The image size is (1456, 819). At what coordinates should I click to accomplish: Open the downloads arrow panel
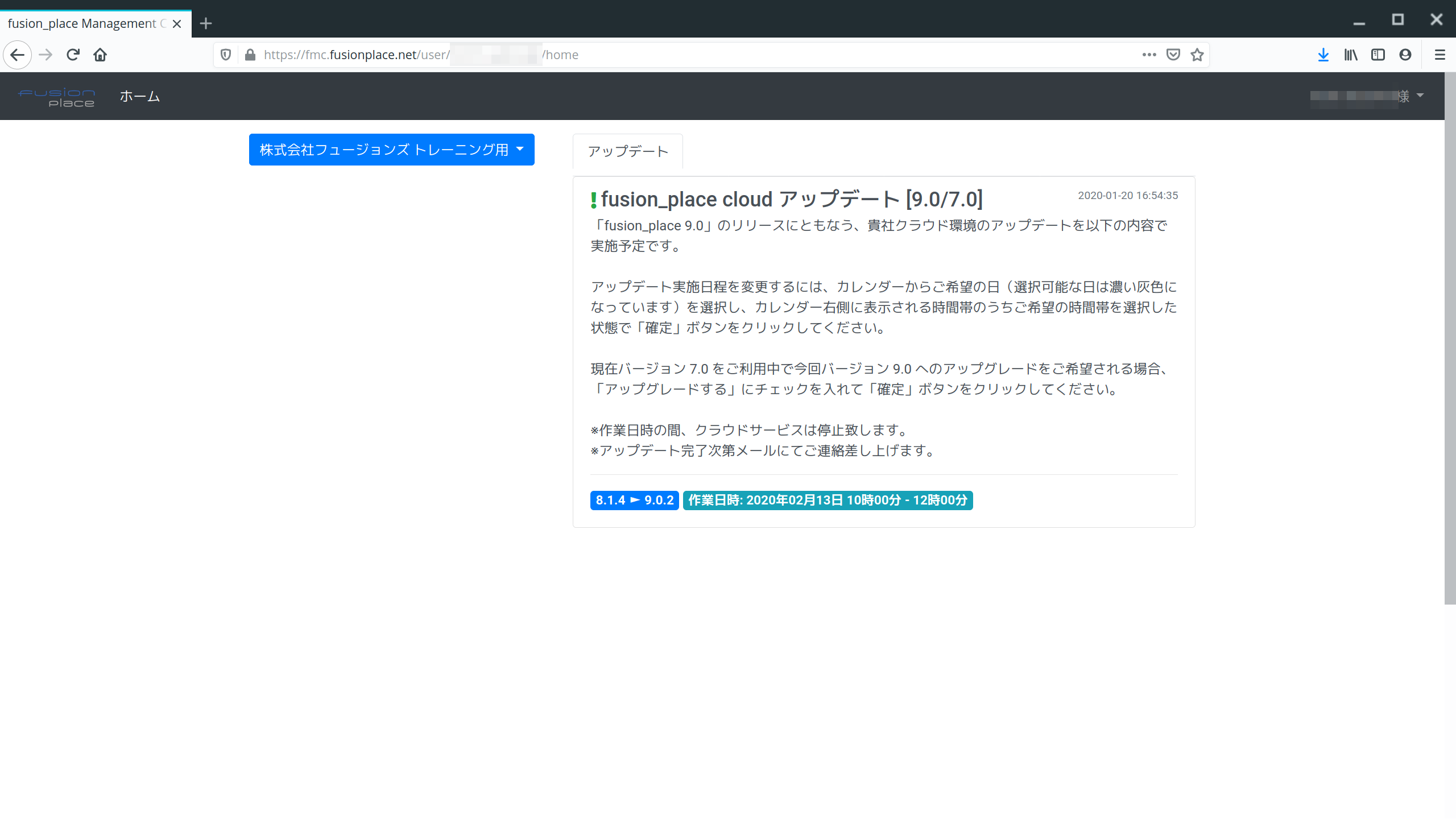pyautogui.click(x=1323, y=55)
